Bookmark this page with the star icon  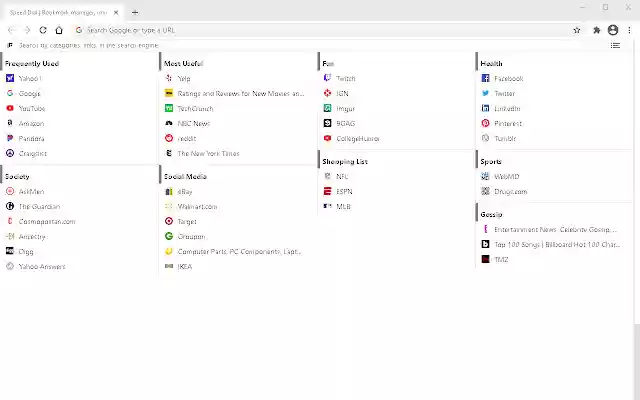(x=577, y=30)
